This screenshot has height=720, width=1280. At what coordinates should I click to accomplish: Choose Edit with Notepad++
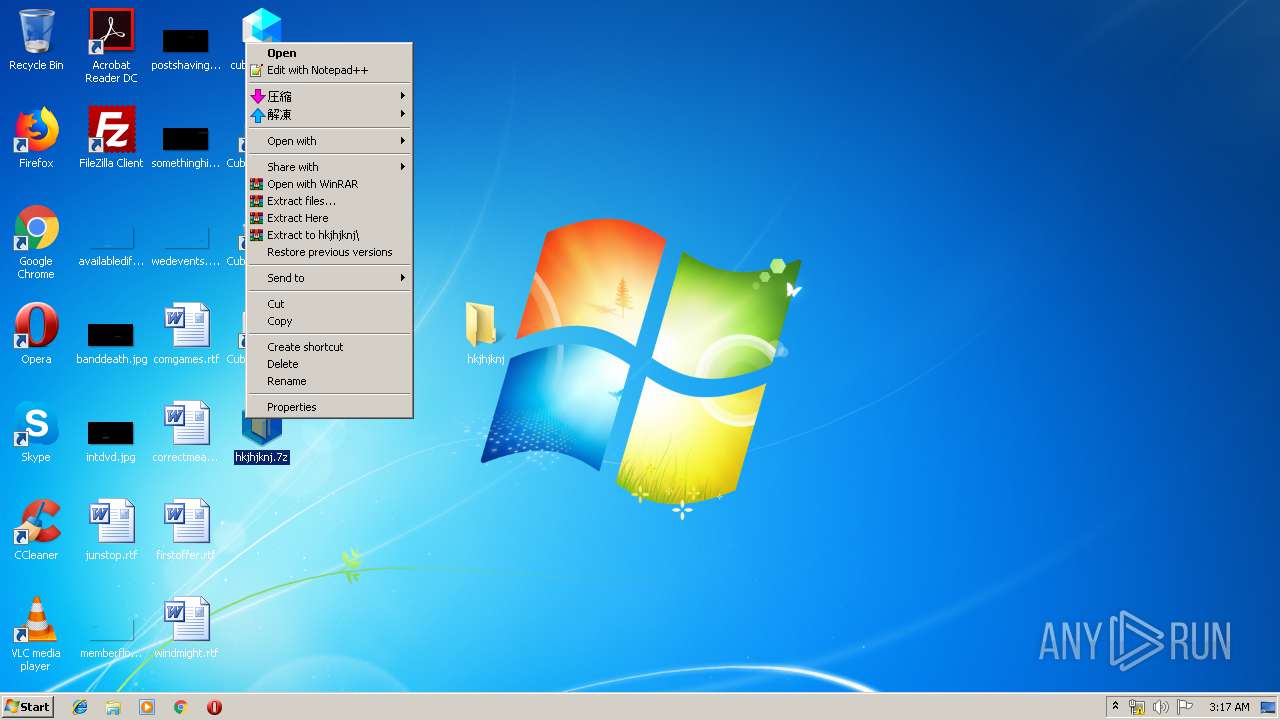[330, 70]
